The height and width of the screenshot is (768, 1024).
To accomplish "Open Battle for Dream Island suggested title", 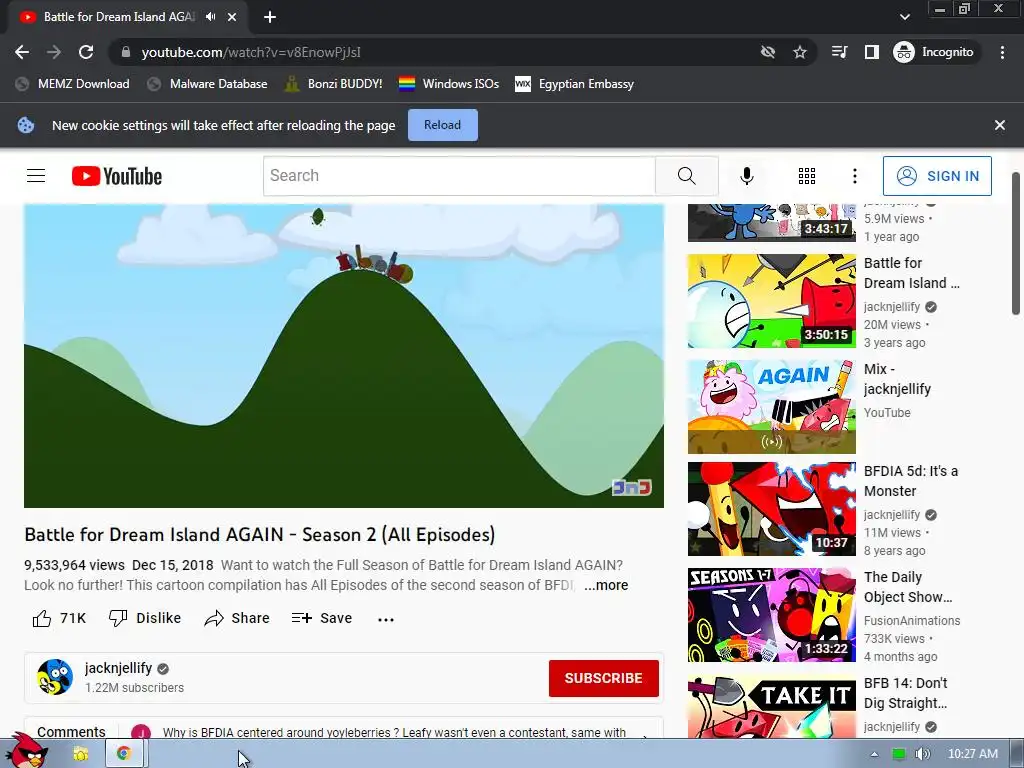I will tap(912, 273).
